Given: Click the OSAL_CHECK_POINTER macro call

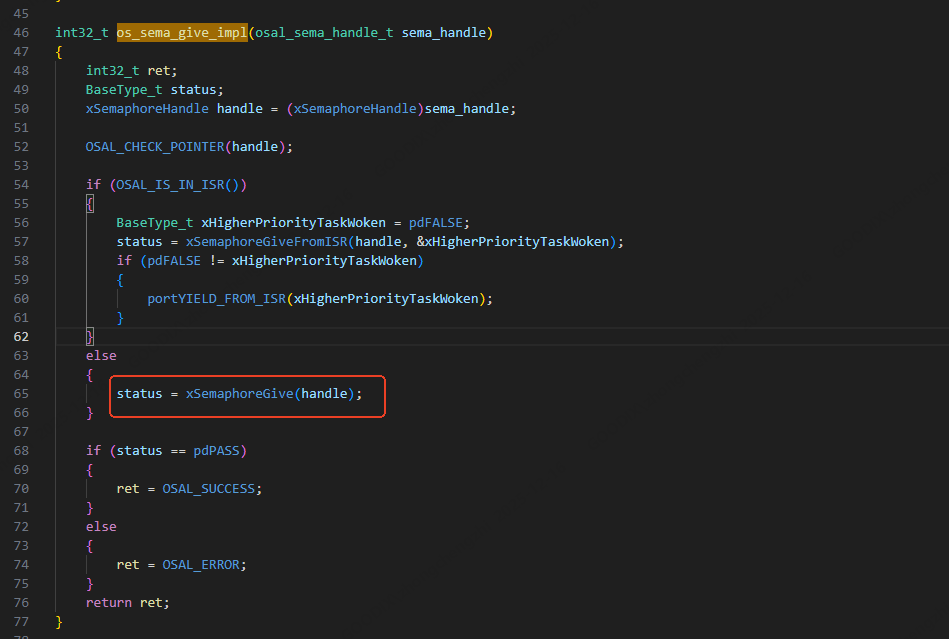Looking at the screenshot, I should (155, 147).
